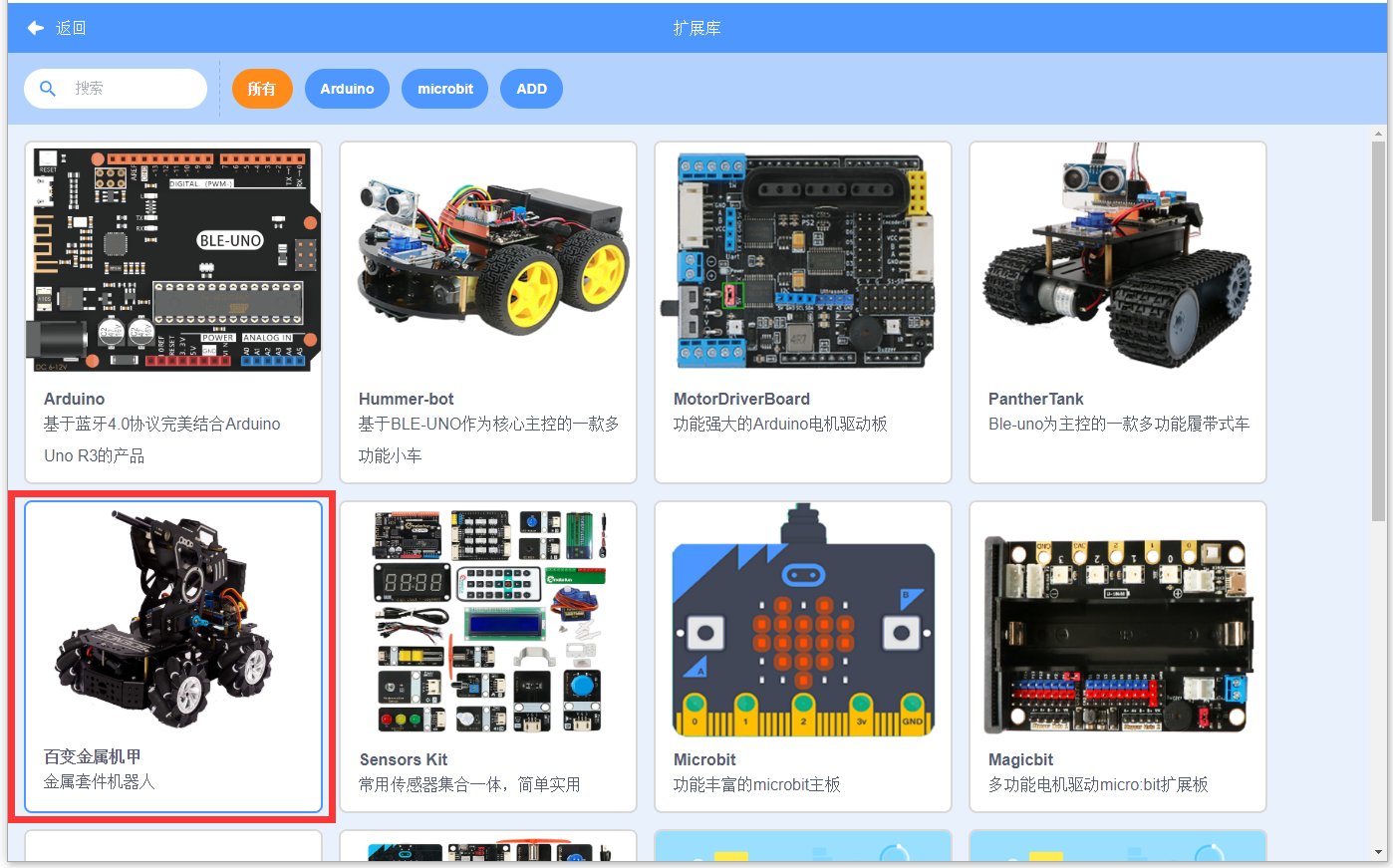Click the search magnifier icon

point(47,89)
